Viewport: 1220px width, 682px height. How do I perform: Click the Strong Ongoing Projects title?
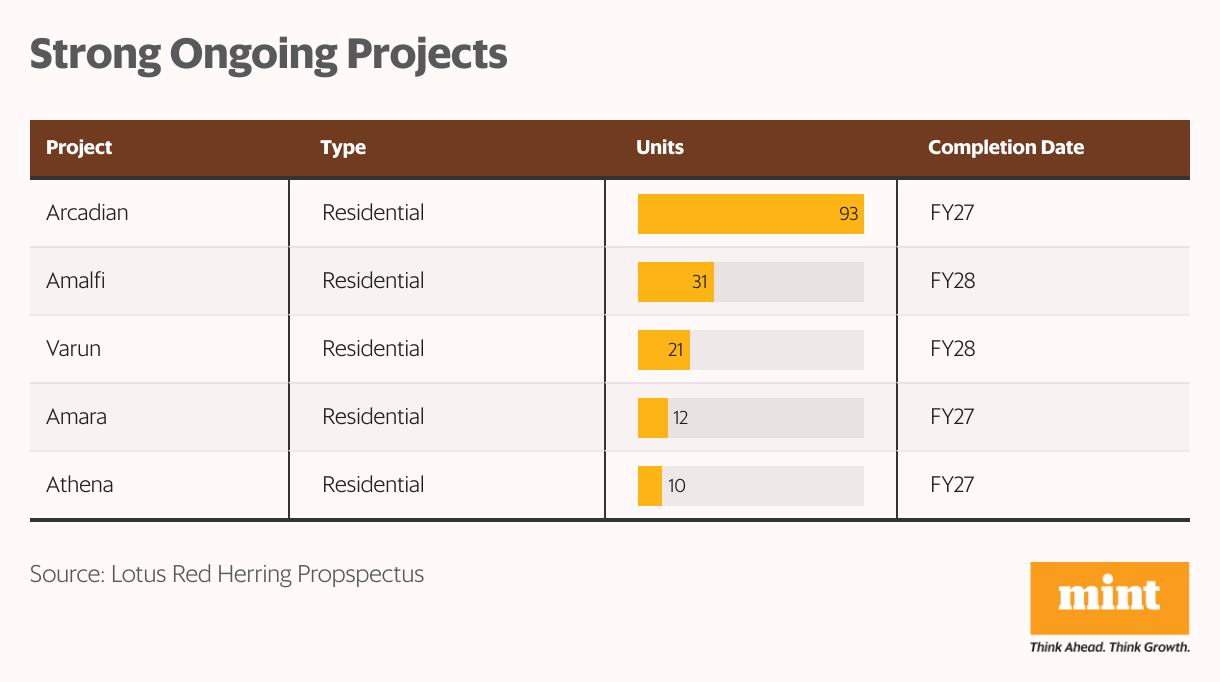(268, 54)
